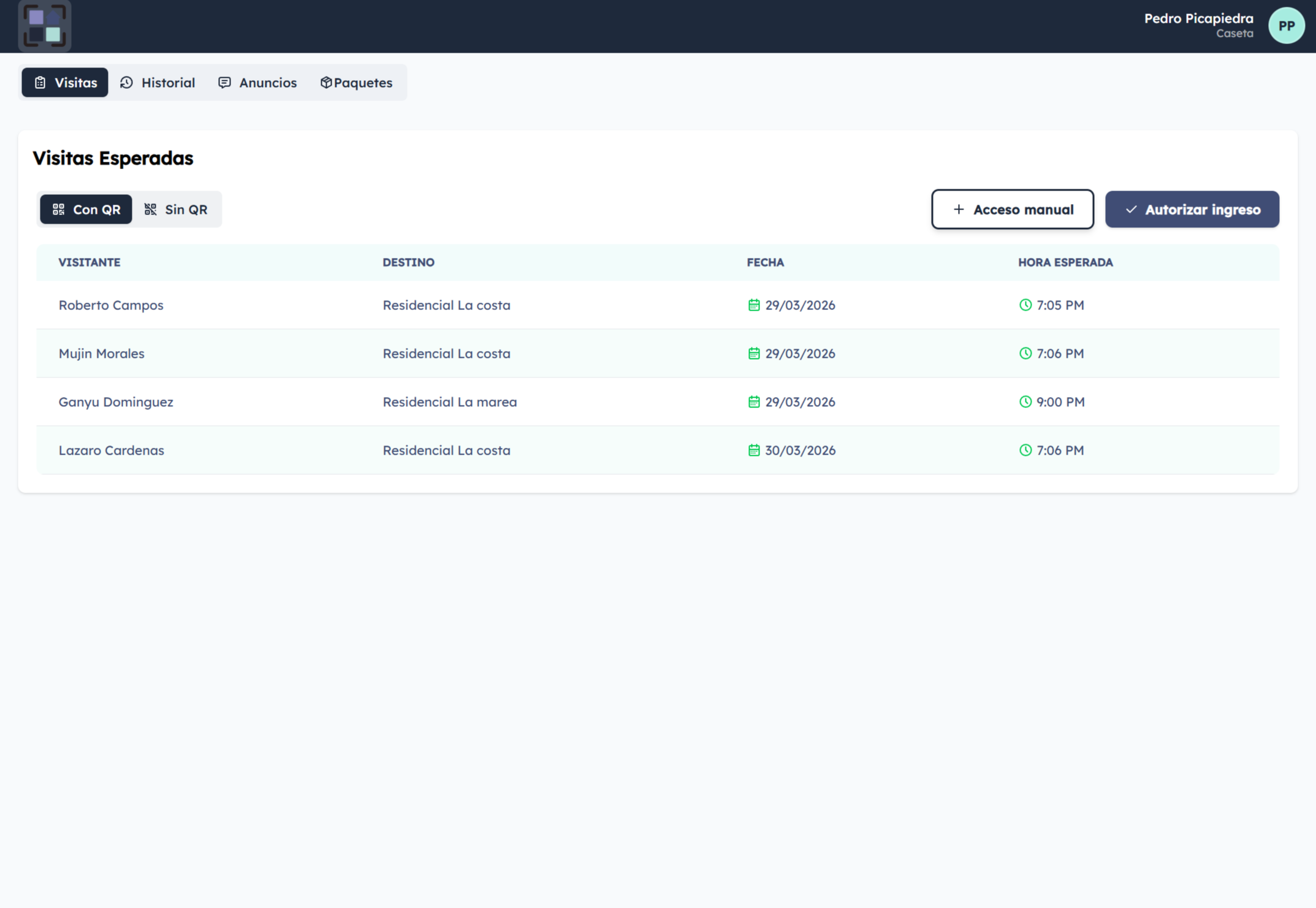Switch to Sin QR filter
The width and height of the screenshot is (1316, 908).
(176, 210)
